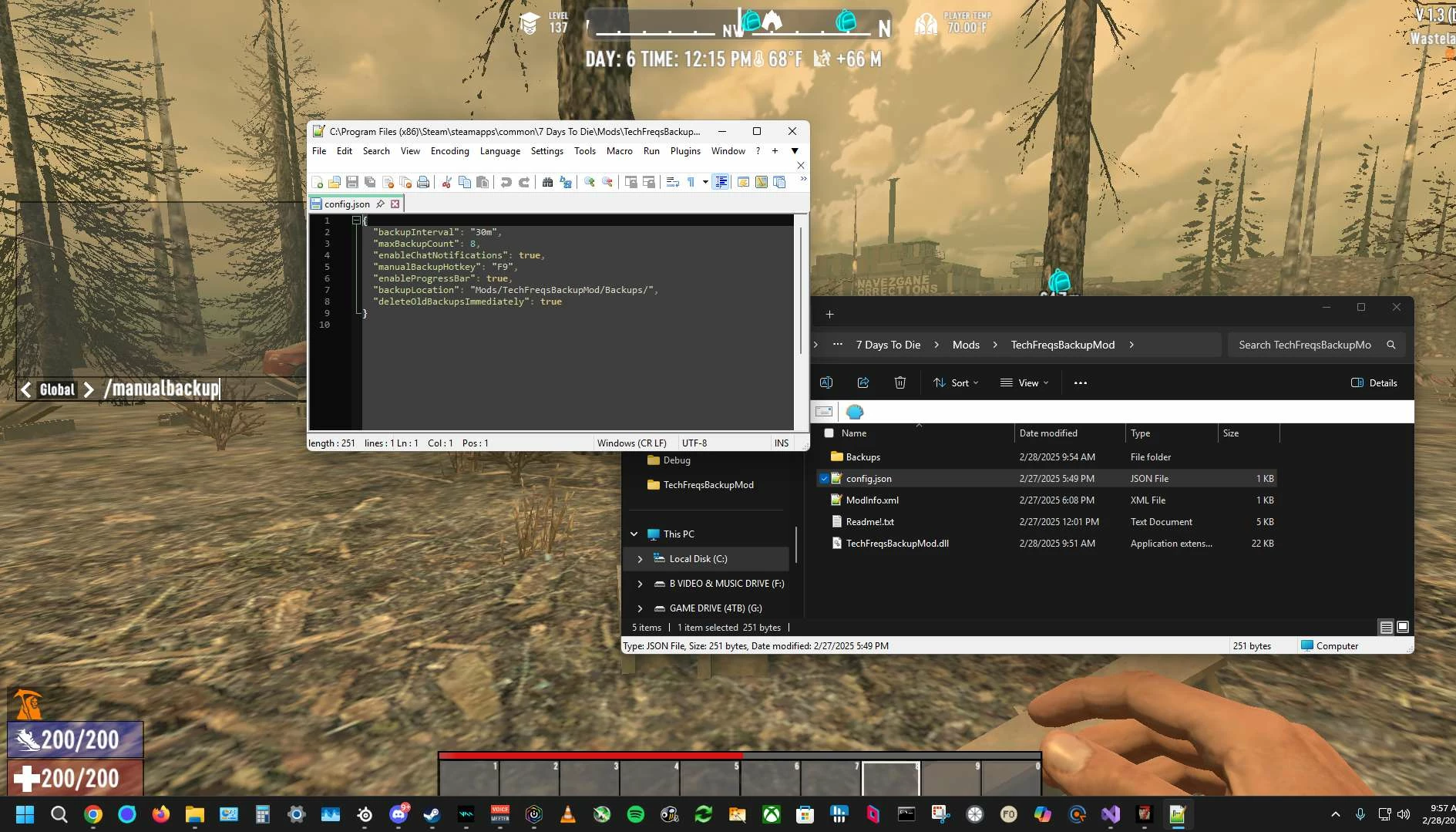The image size is (1456, 832).
Task: Click the Redo arrow icon
Action: click(524, 182)
